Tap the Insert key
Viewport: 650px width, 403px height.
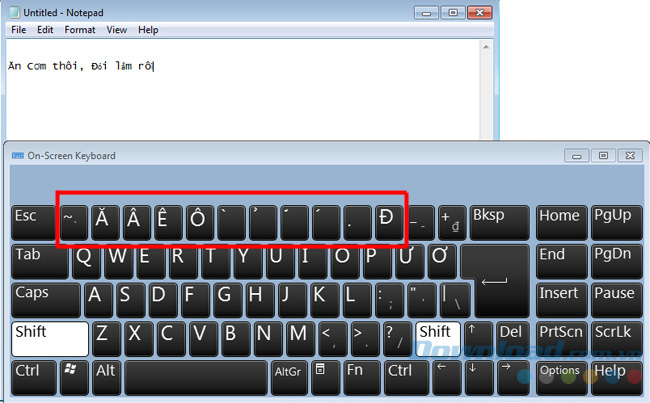pyautogui.click(x=561, y=300)
